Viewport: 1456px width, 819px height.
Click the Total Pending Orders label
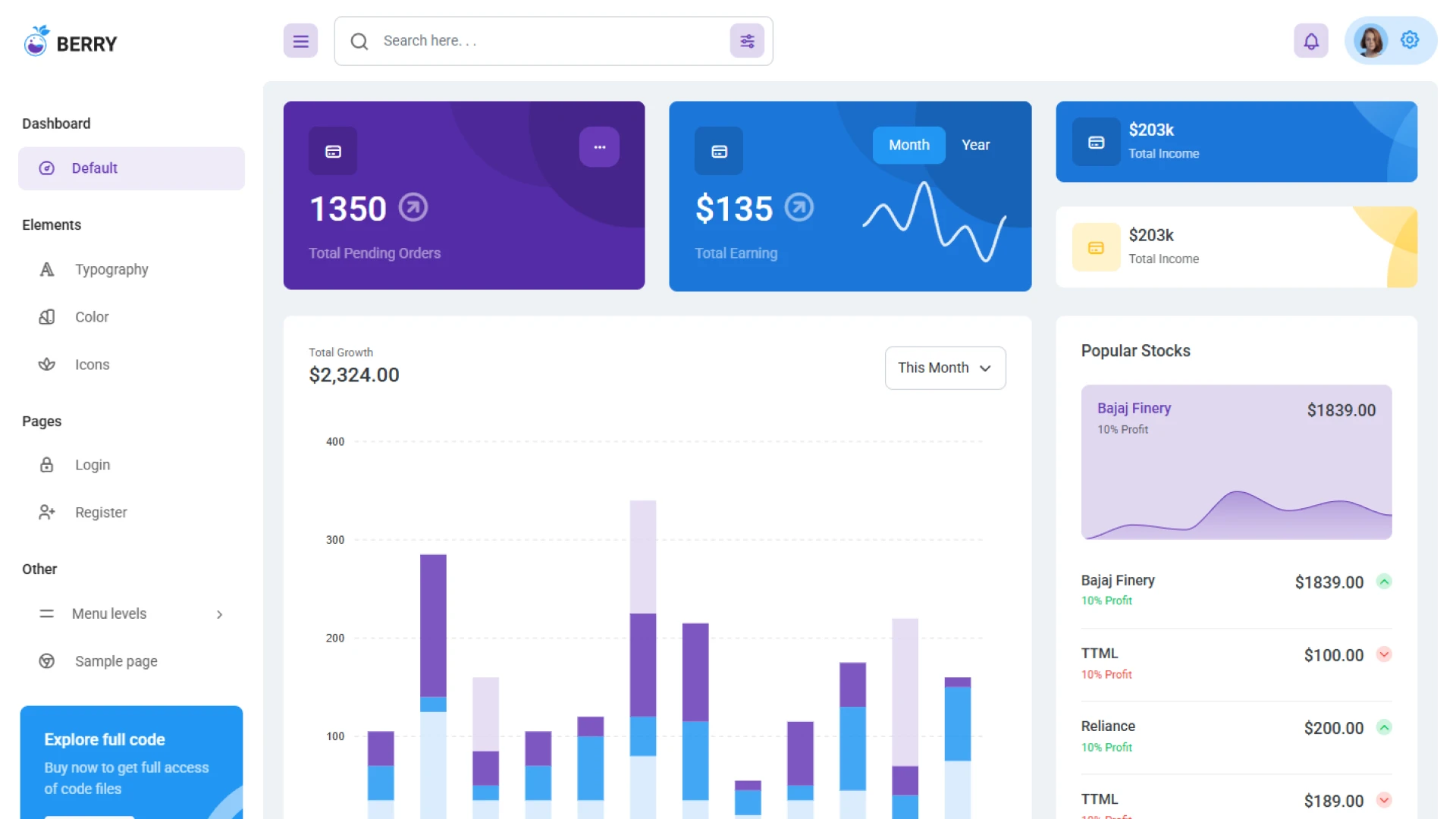pos(375,253)
